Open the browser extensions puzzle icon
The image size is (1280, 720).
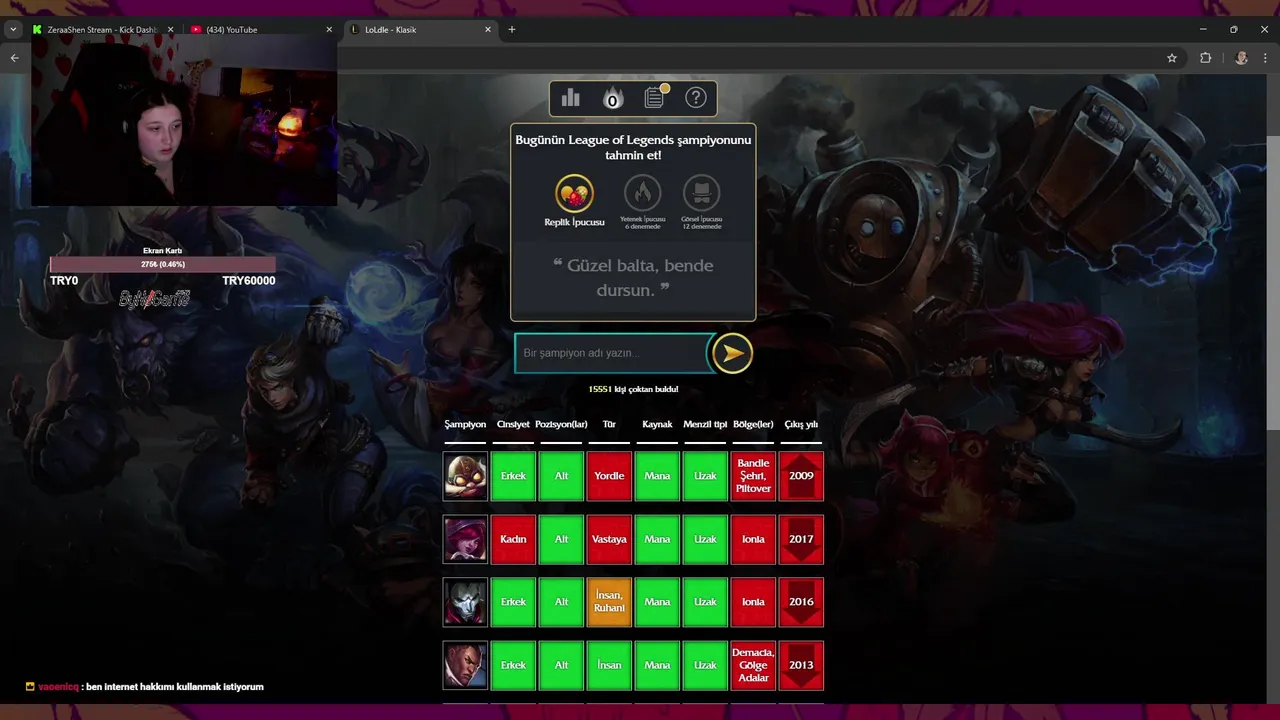tap(1205, 58)
